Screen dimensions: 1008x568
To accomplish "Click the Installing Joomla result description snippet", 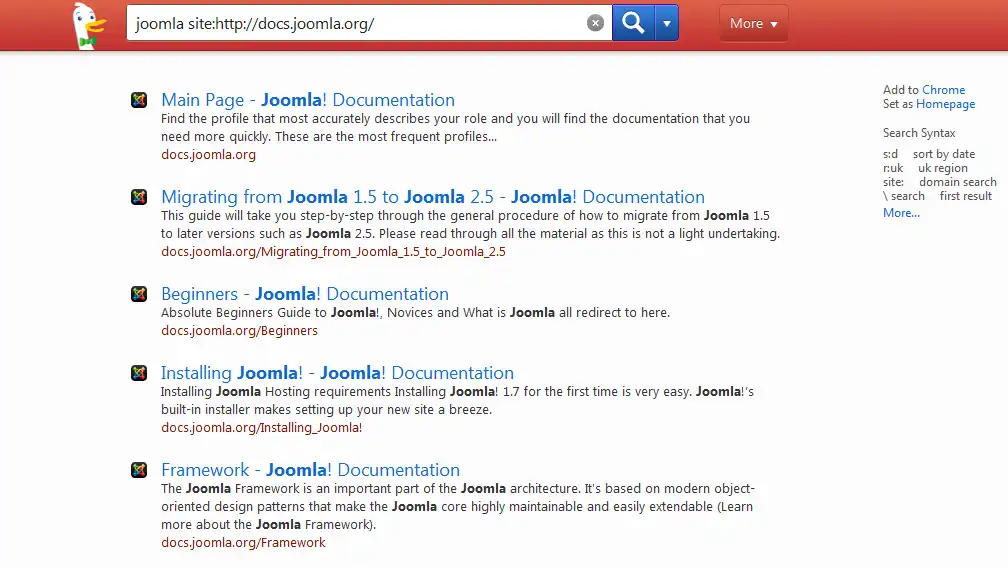I will [457, 400].
